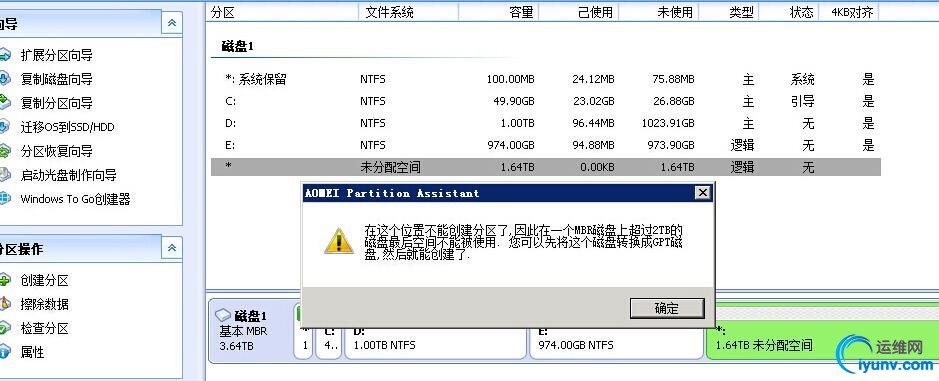Sort by the 分区 column header

tap(282, 12)
